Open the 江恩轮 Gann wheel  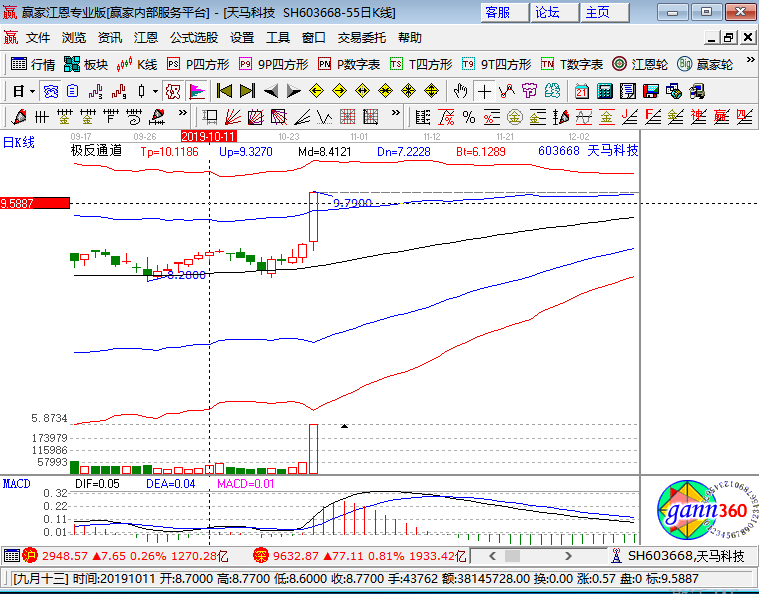pos(639,64)
